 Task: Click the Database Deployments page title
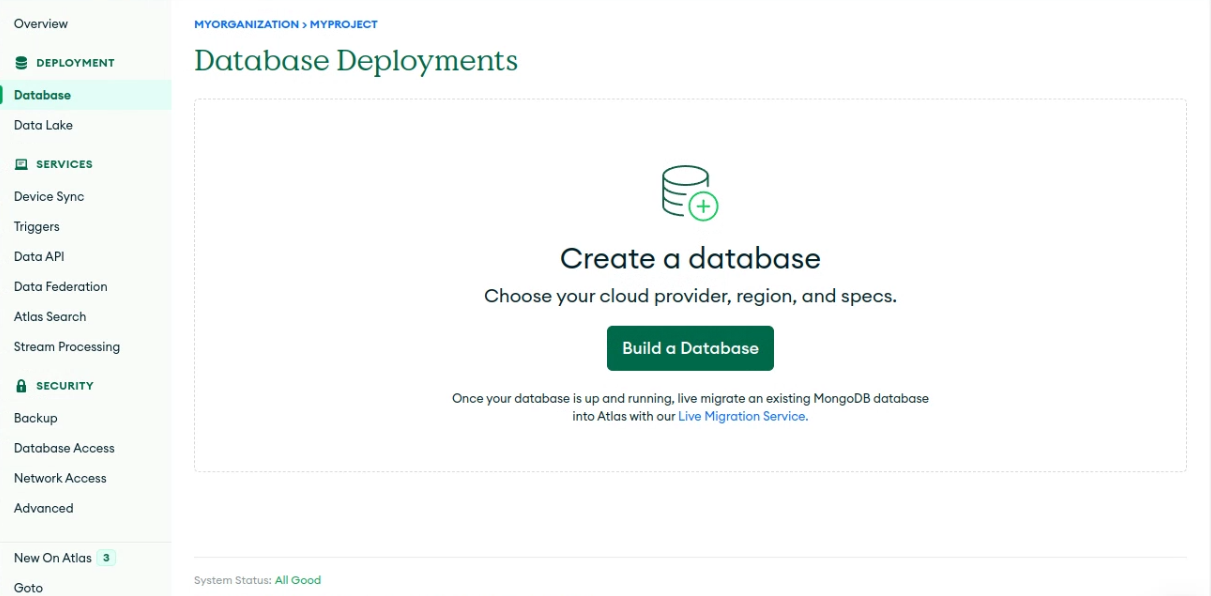(x=356, y=61)
